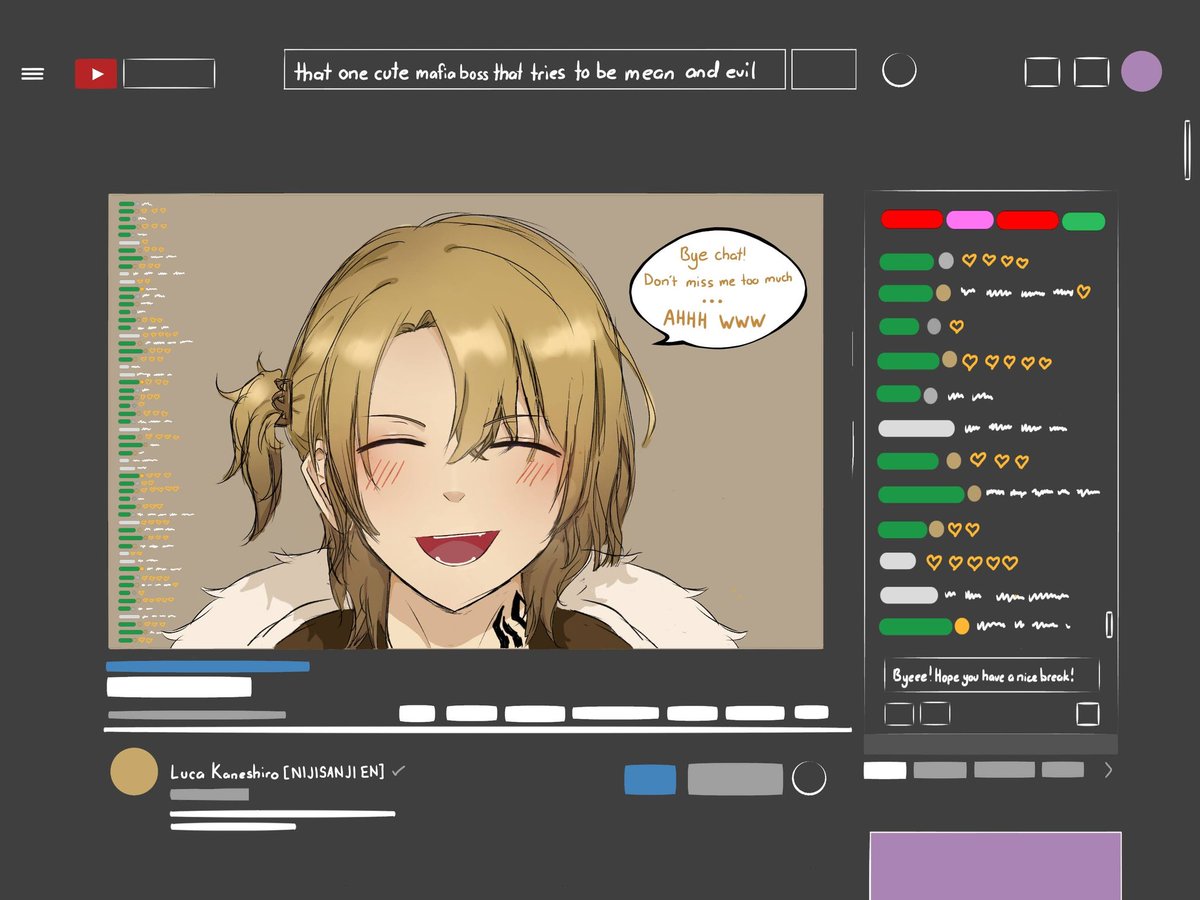Click the small chat panel scrollbar handle
The height and width of the screenshot is (900, 1200).
(x=1108, y=624)
